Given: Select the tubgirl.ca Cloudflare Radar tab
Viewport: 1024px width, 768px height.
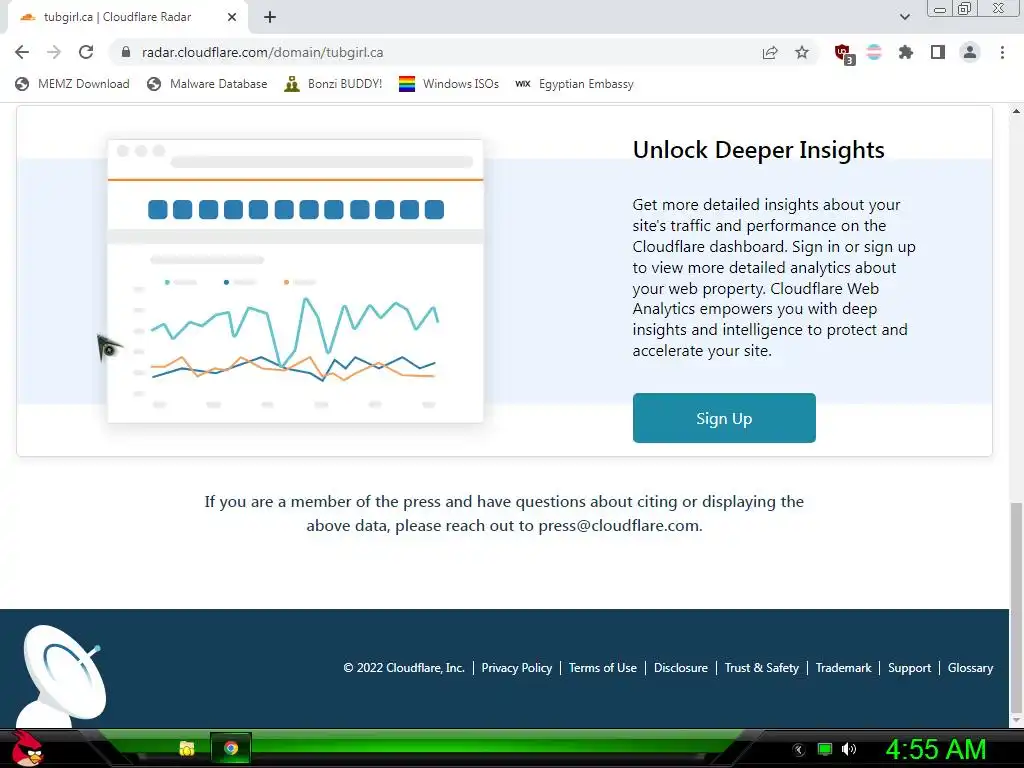Looking at the screenshot, I should [x=127, y=17].
